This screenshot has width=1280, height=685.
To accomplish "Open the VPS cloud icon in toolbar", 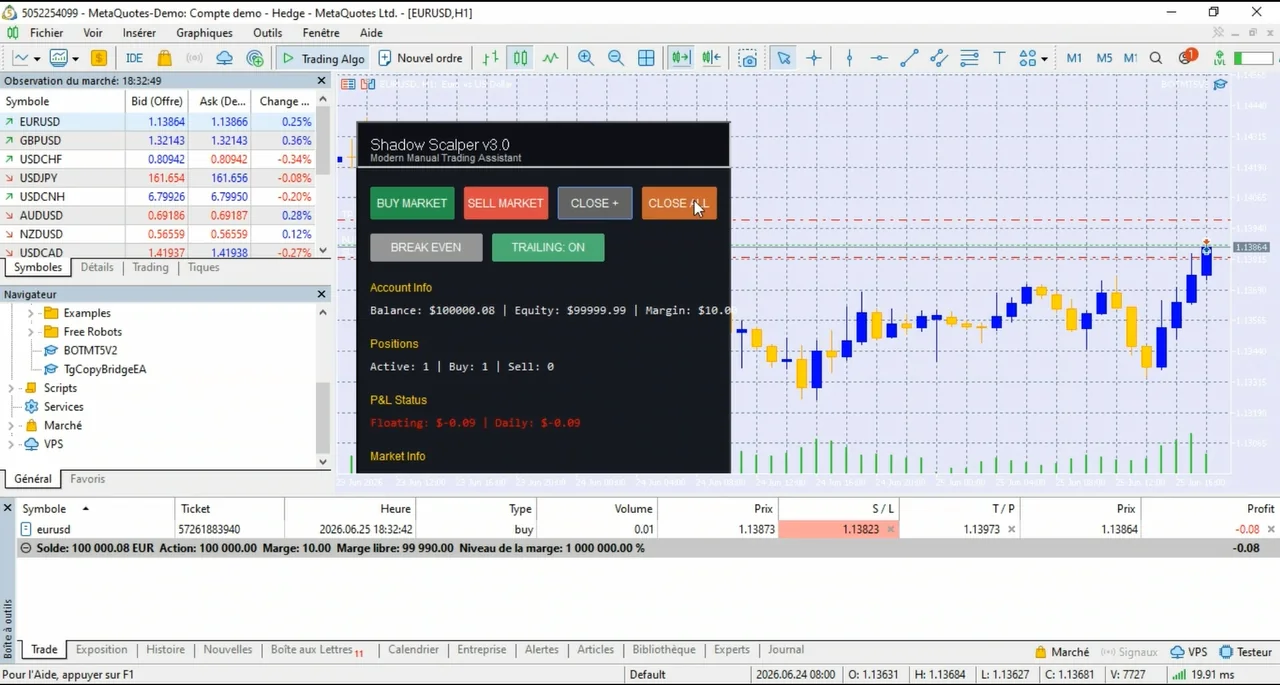I will (x=225, y=58).
